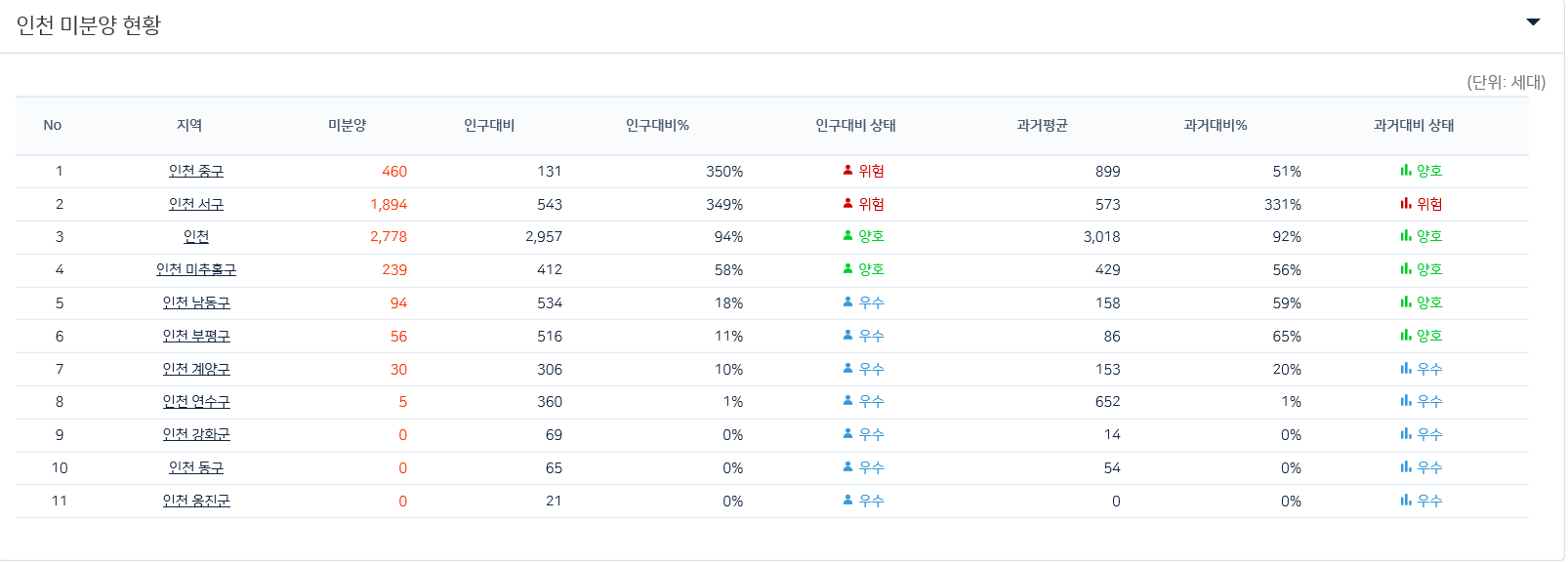
Task: Click the No column header
Action: pos(53,125)
